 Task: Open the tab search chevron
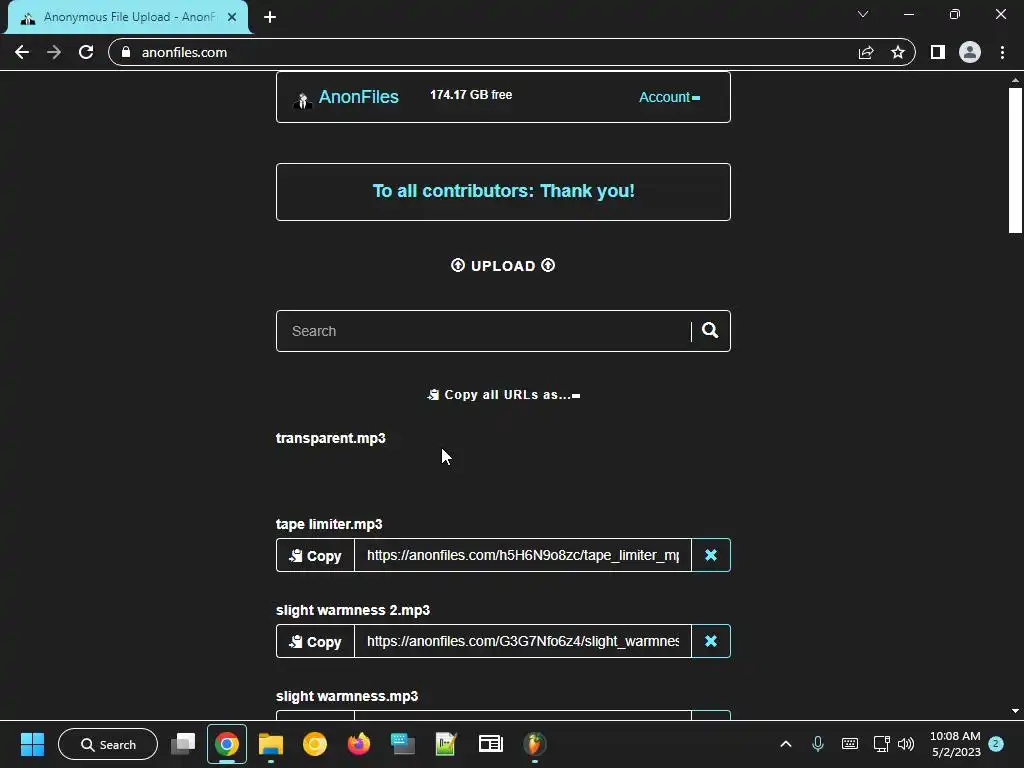863,14
